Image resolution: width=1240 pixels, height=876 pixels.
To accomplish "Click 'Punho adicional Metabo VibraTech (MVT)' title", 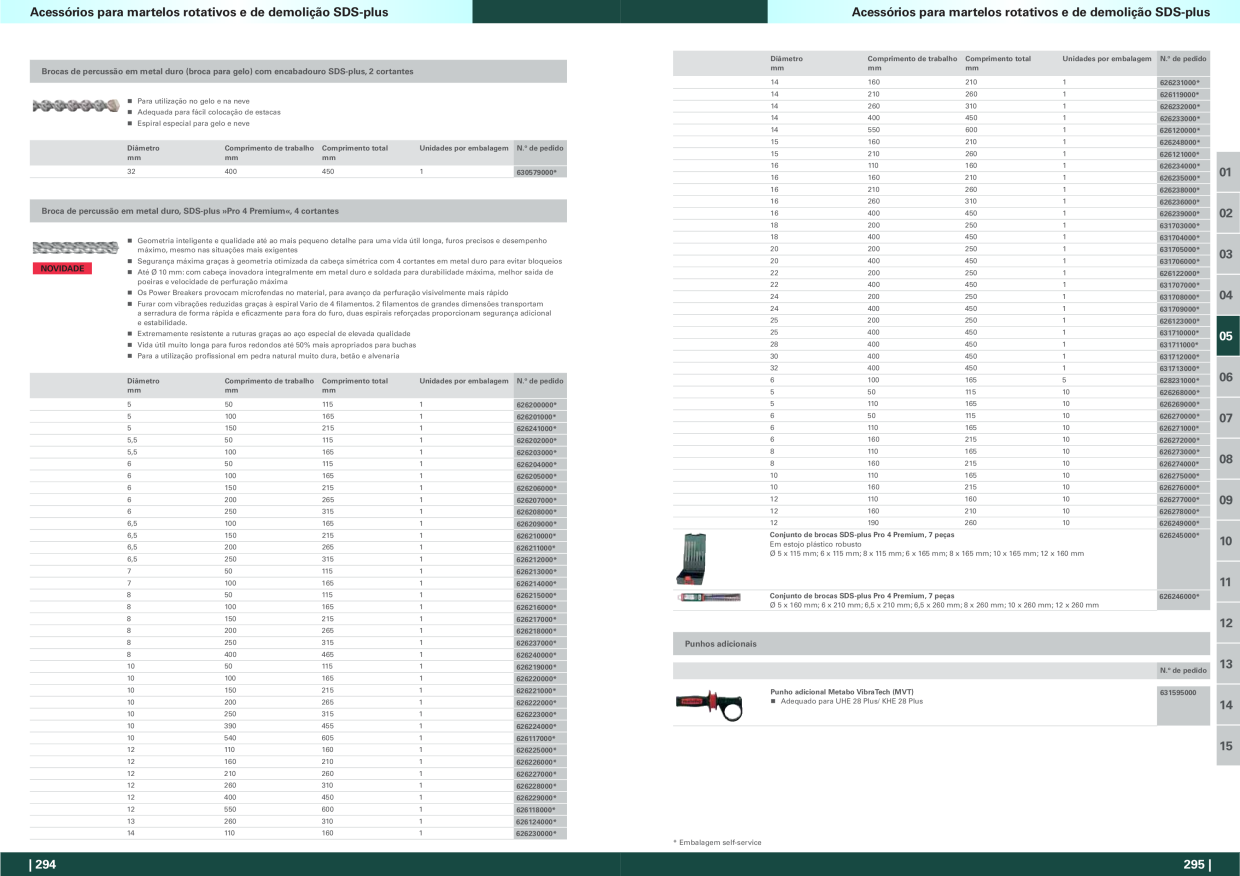I will [842, 692].
